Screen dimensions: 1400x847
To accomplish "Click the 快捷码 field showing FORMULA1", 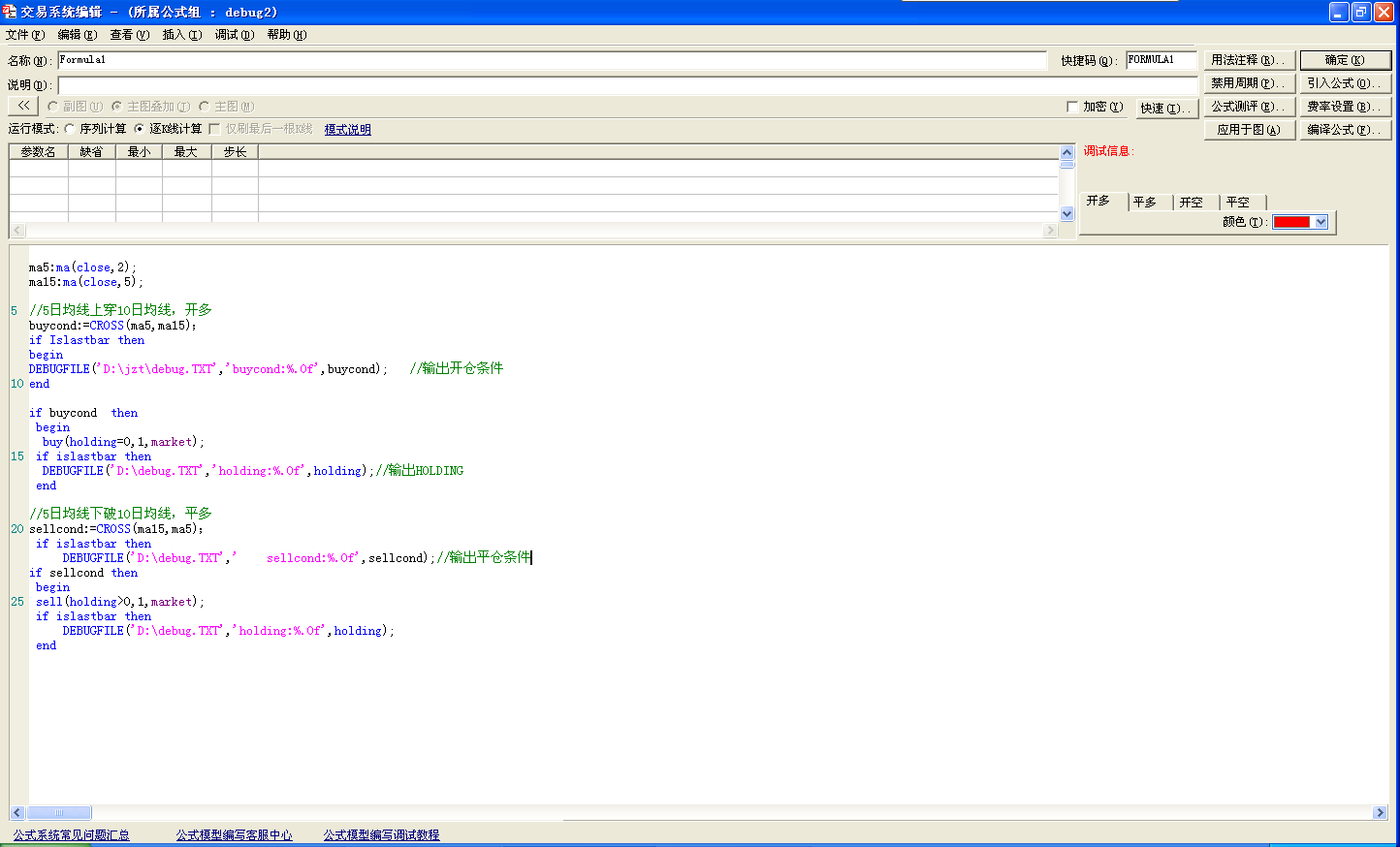I will click(1161, 60).
